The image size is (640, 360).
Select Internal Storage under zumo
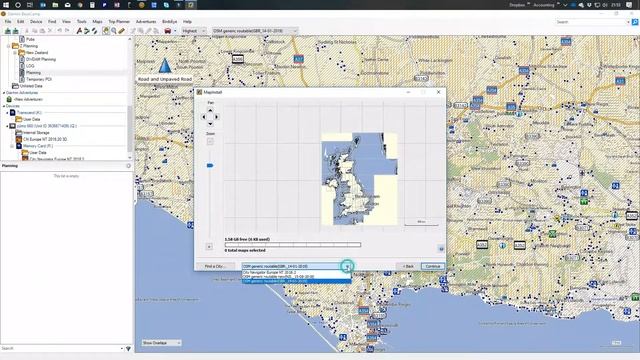point(36,133)
